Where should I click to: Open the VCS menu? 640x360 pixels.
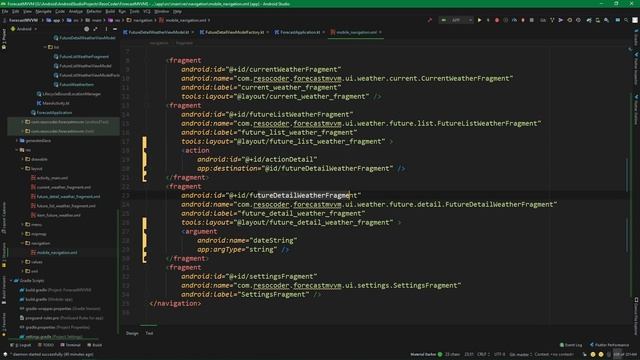[x=147, y=11]
